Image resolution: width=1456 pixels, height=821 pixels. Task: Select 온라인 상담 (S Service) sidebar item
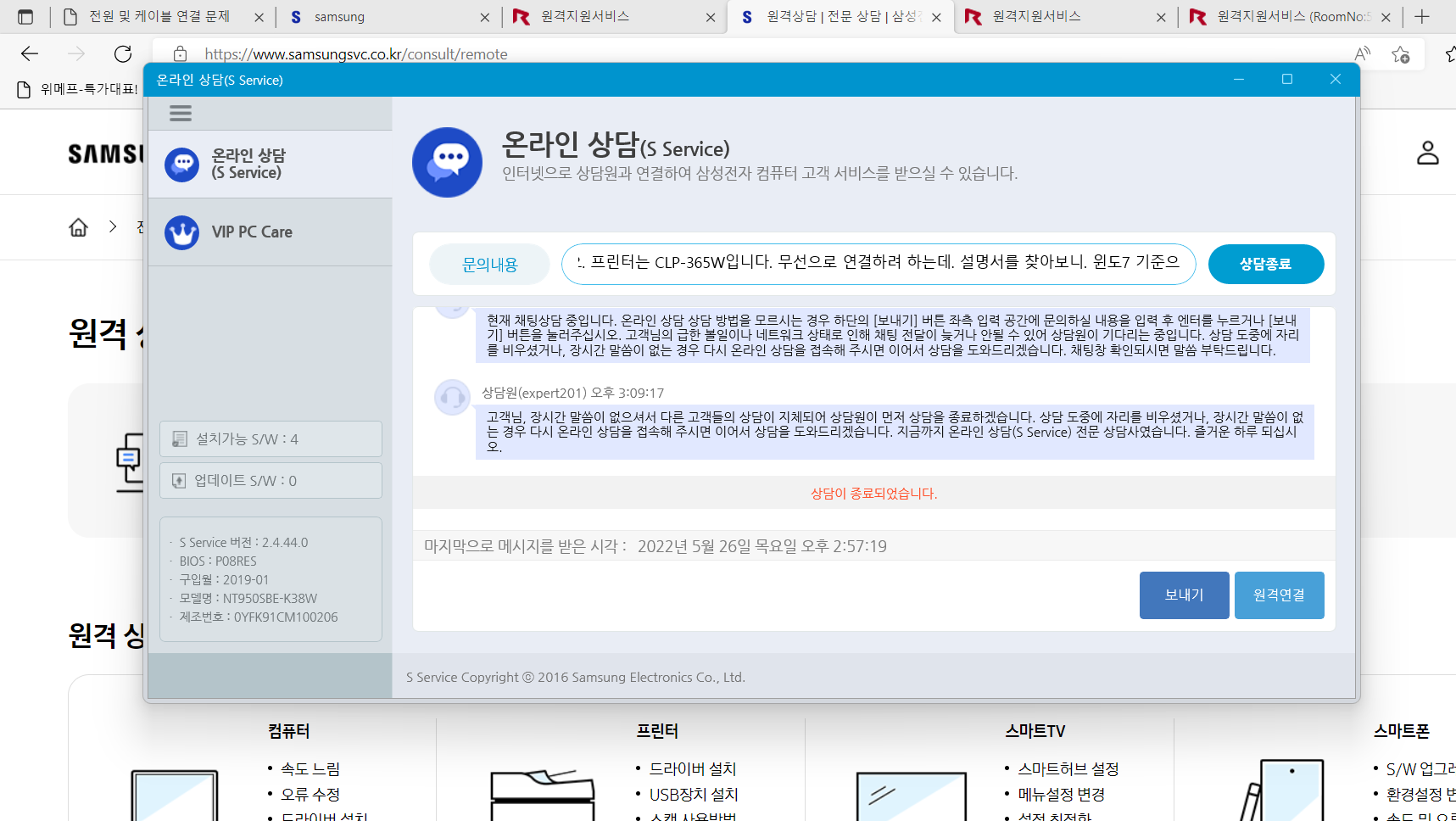tap(271, 164)
